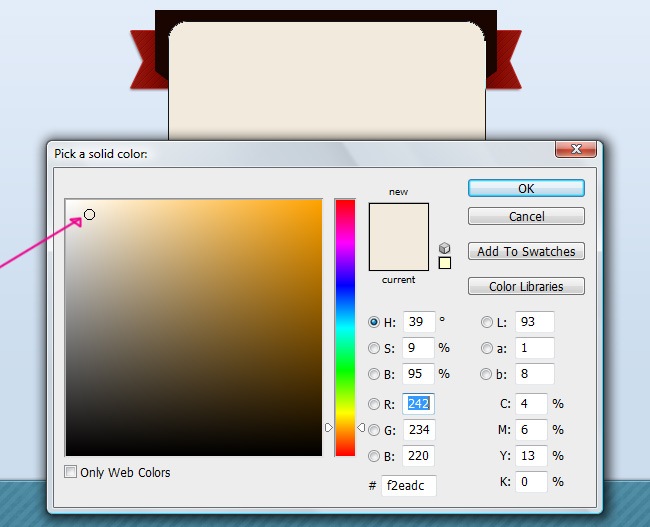Select the S saturation radio button
This screenshot has height=527, width=650.
375,348
